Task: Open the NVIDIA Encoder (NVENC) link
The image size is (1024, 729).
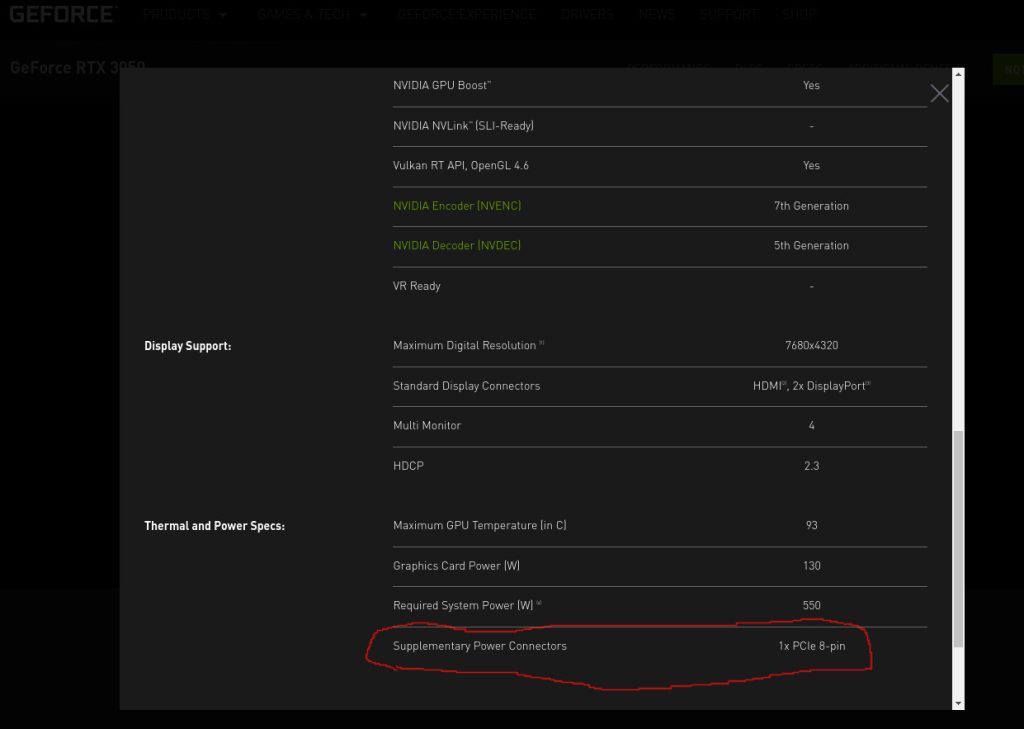Action: tap(457, 206)
